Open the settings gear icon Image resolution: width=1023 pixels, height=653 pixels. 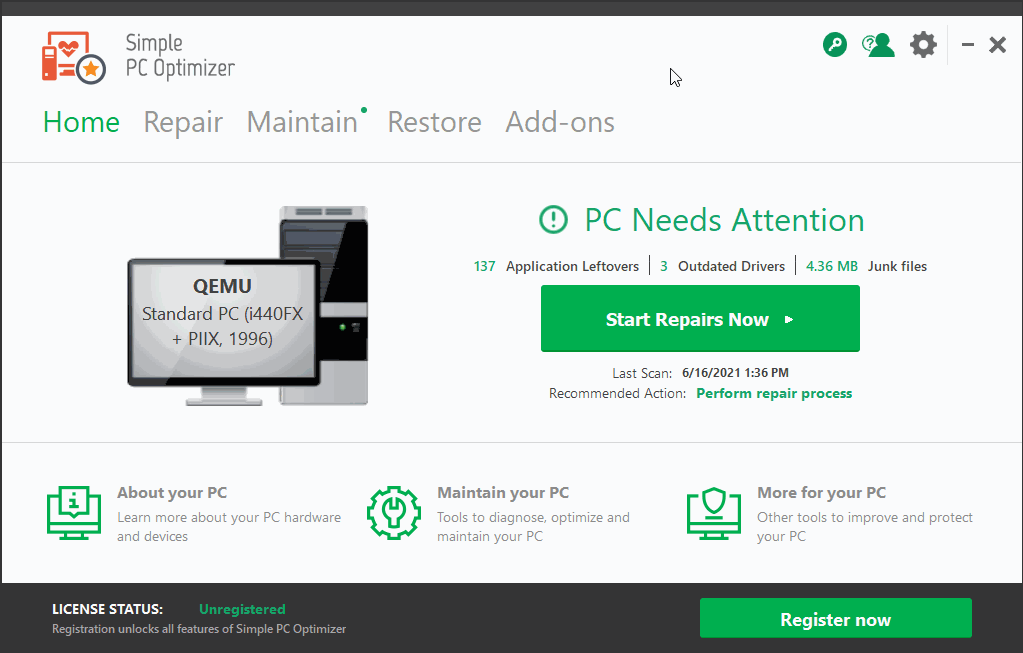pyautogui.click(x=923, y=45)
